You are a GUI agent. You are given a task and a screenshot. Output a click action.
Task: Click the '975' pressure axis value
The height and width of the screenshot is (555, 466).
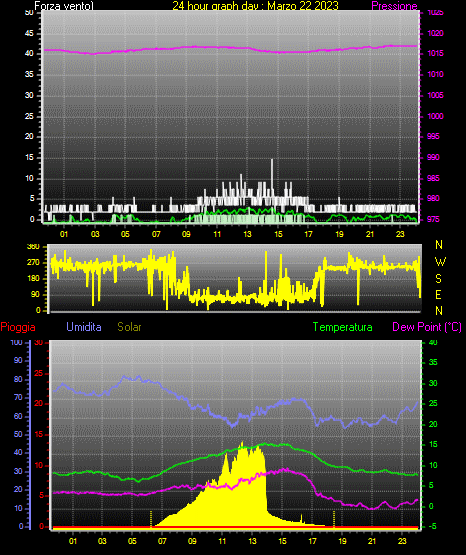433,219
